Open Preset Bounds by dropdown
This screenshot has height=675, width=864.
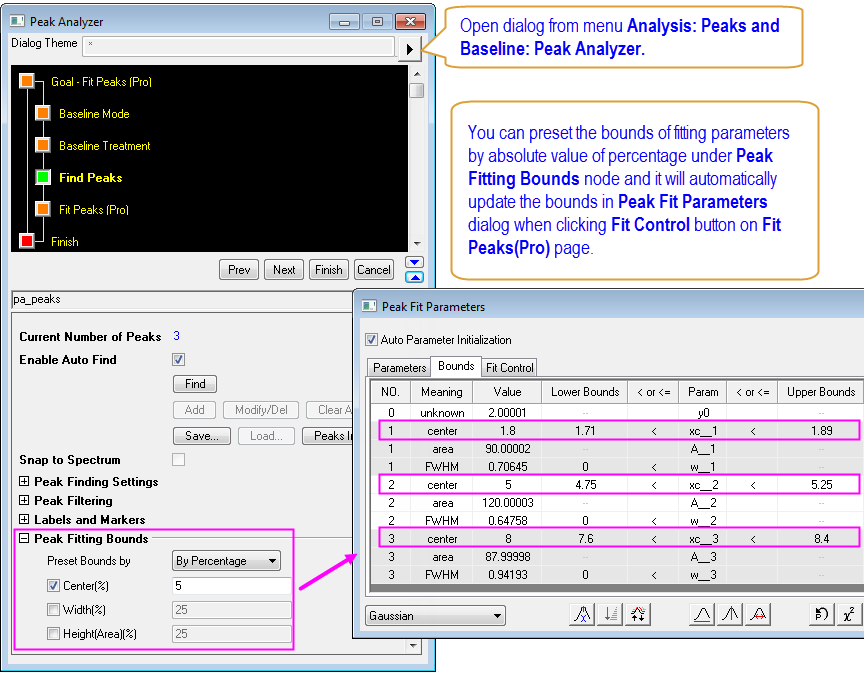[226, 561]
